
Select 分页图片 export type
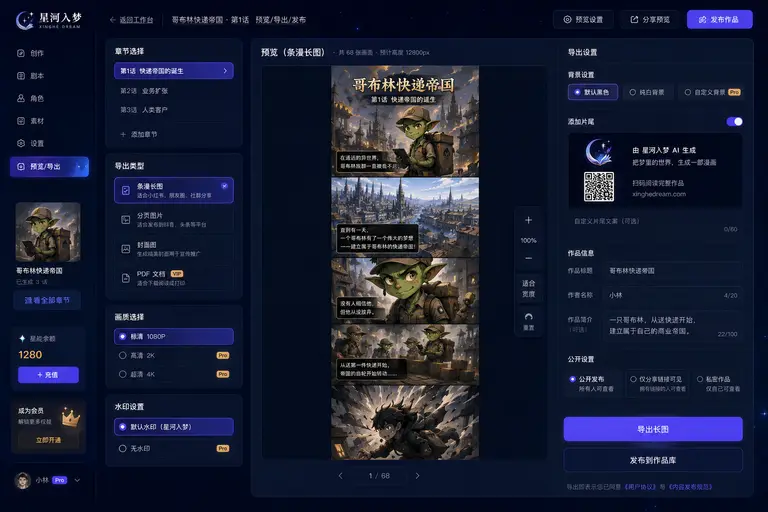174,219
